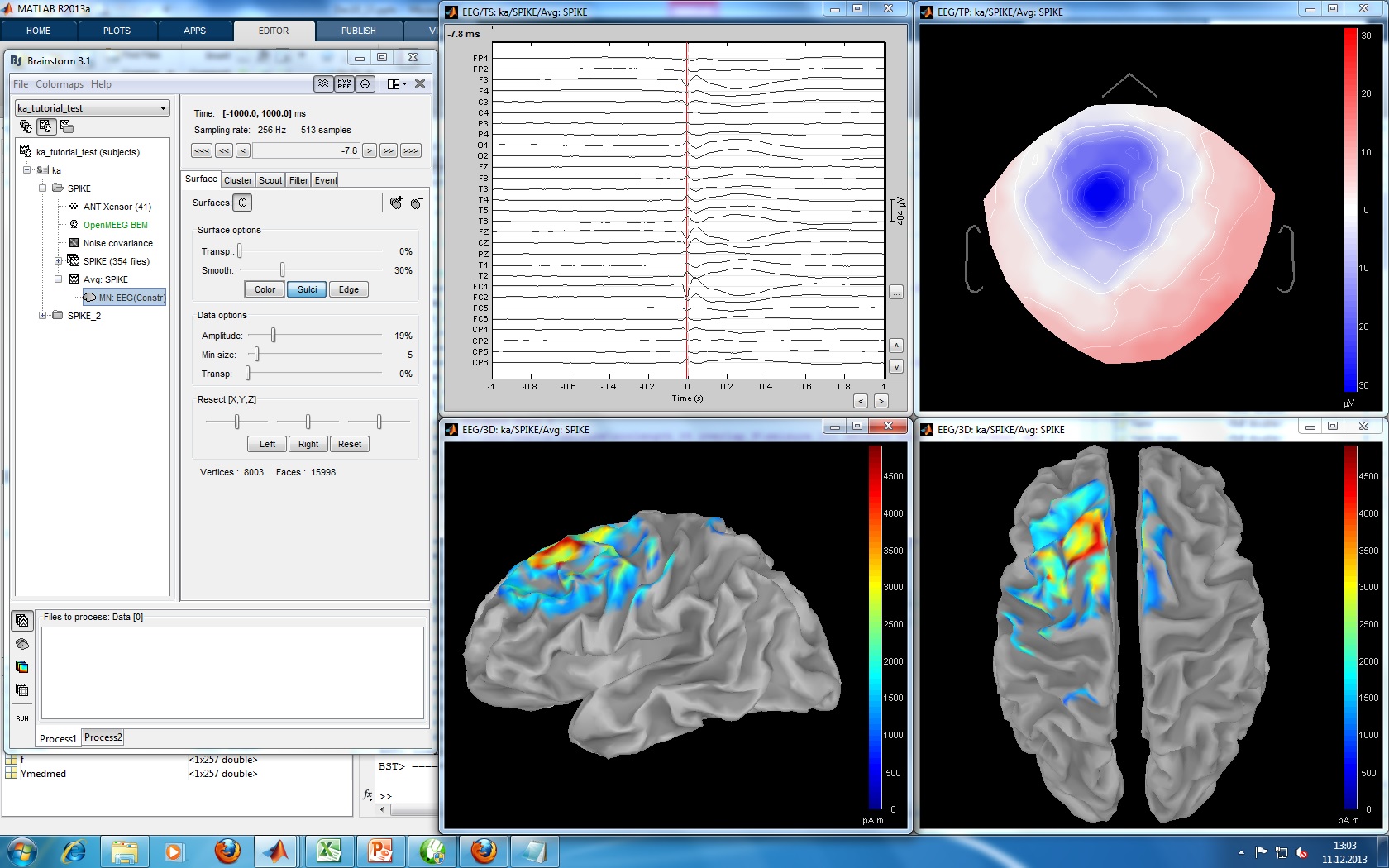Screen dimensions: 1389x868
Task: Select the process sources brain icon
Action: pyautogui.click(x=22, y=644)
